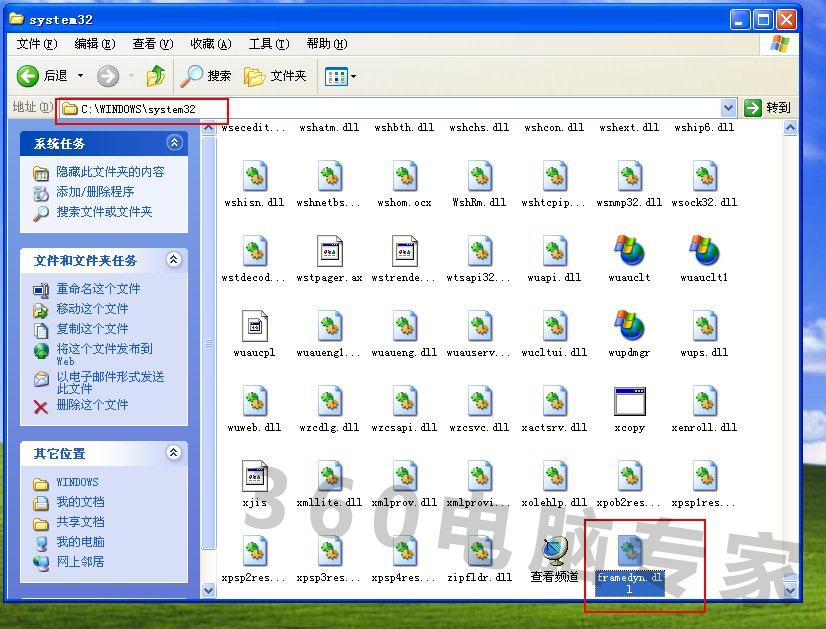Click Move this file (移动这个文件)
Screen dimensions: 826x629
click(x=92, y=309)
